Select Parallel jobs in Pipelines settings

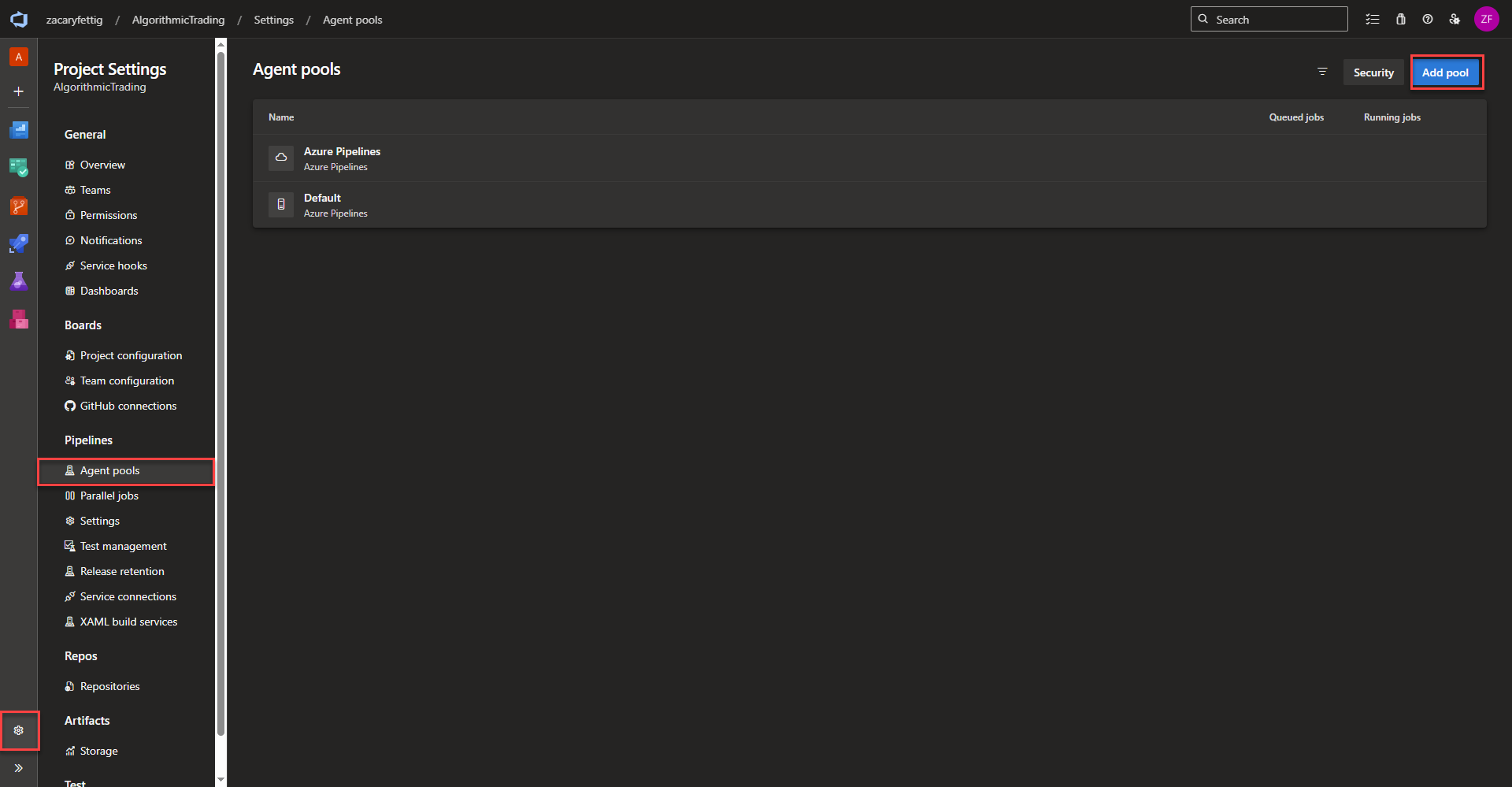point(109,496)
